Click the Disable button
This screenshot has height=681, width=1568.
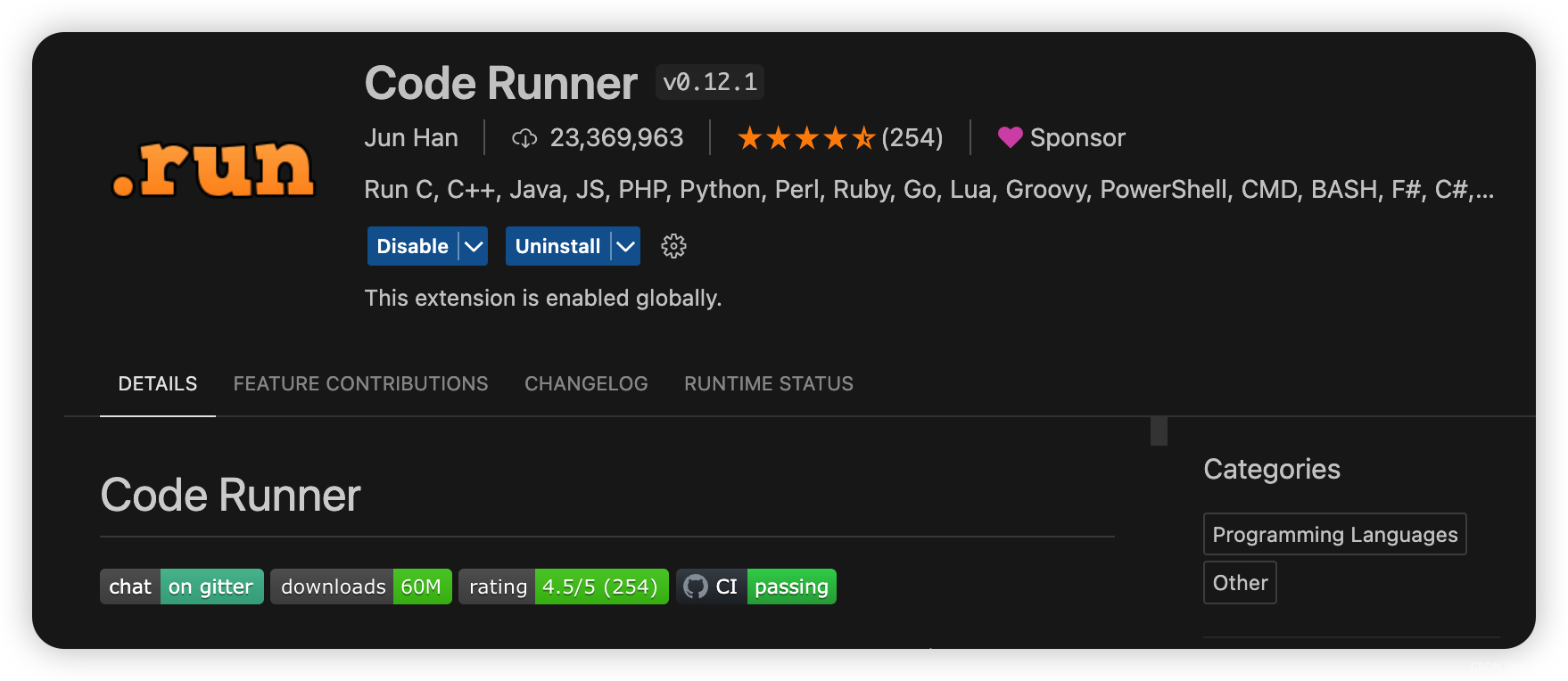point(412,246)
